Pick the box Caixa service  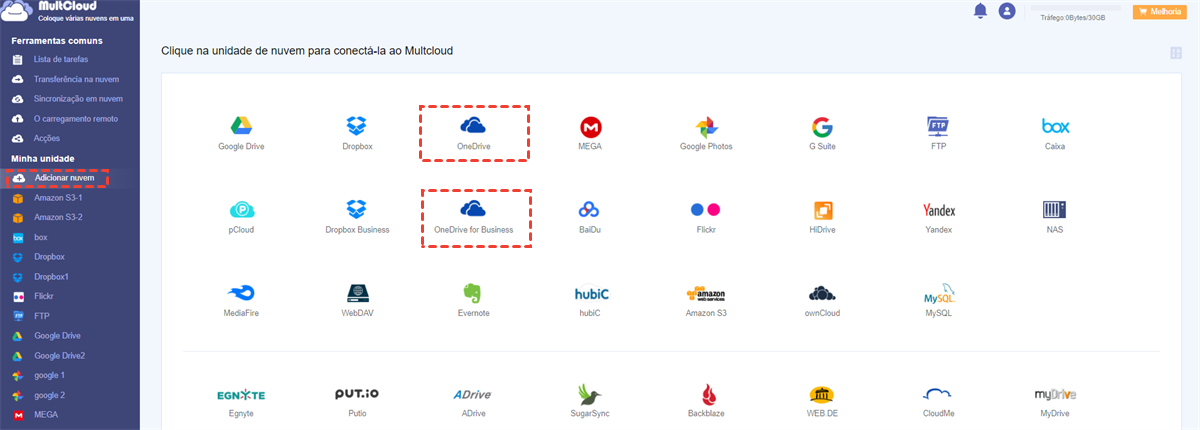tap(1055, 127)
